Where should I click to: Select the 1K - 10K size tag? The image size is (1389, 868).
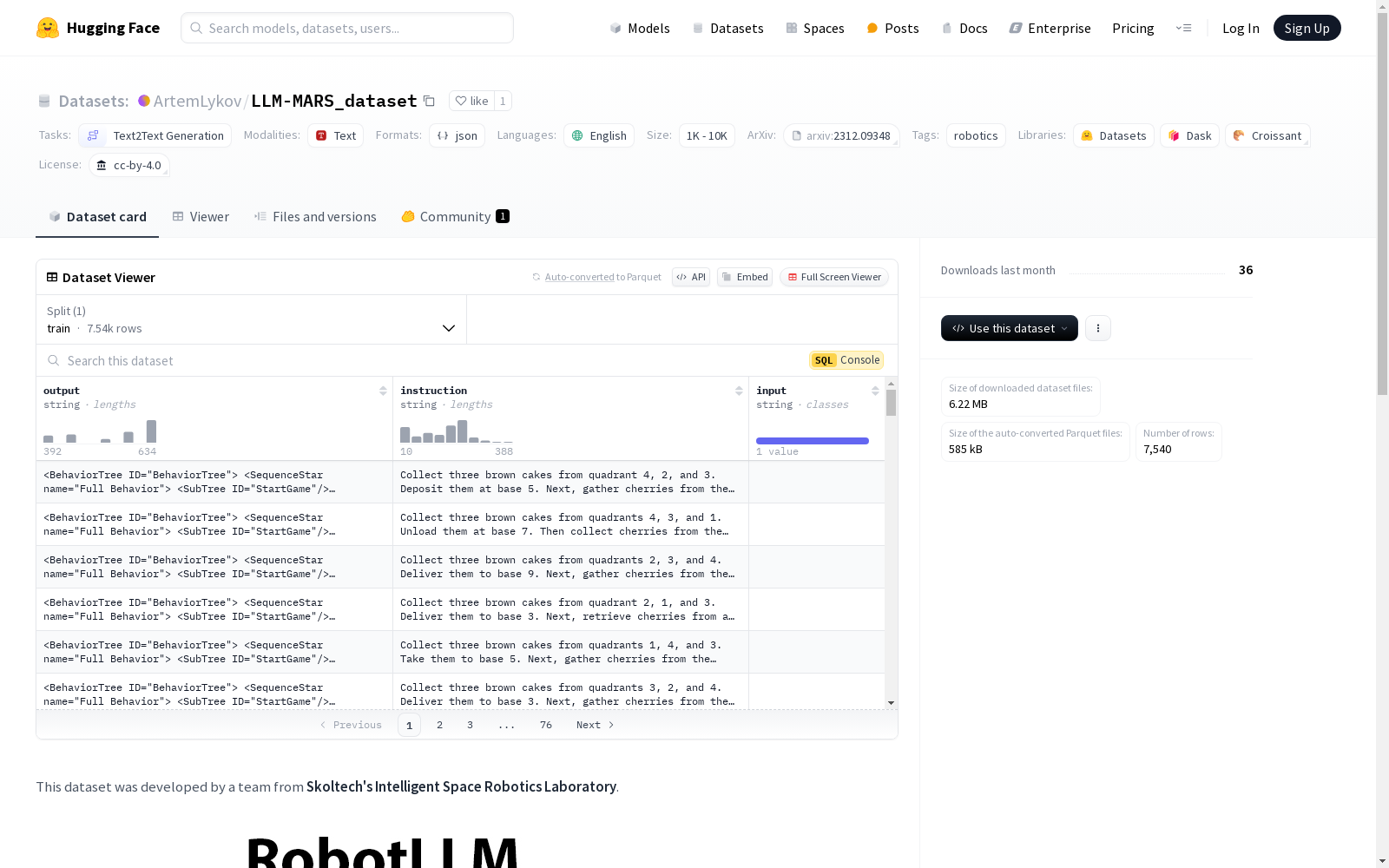click(x=707, y=135)
